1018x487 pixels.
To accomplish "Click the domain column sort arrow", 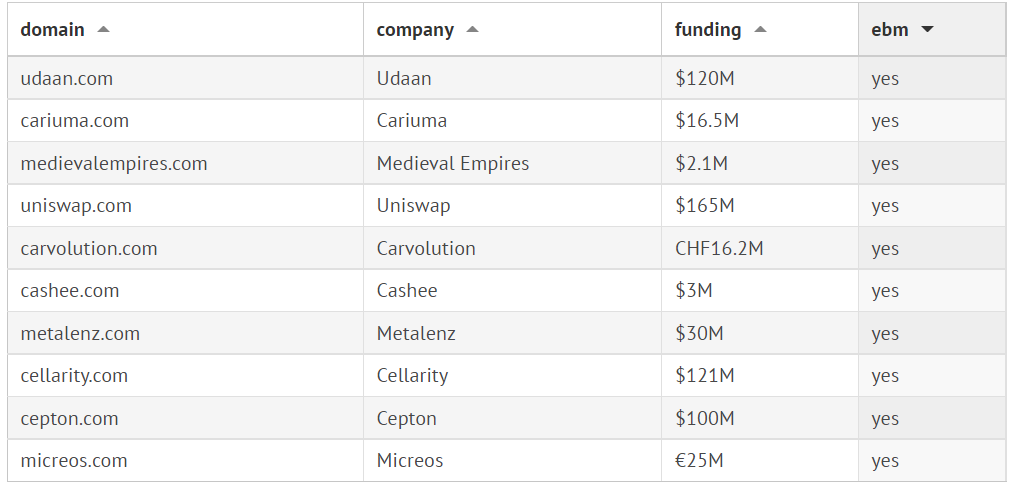I will click(x=103, y=30).
